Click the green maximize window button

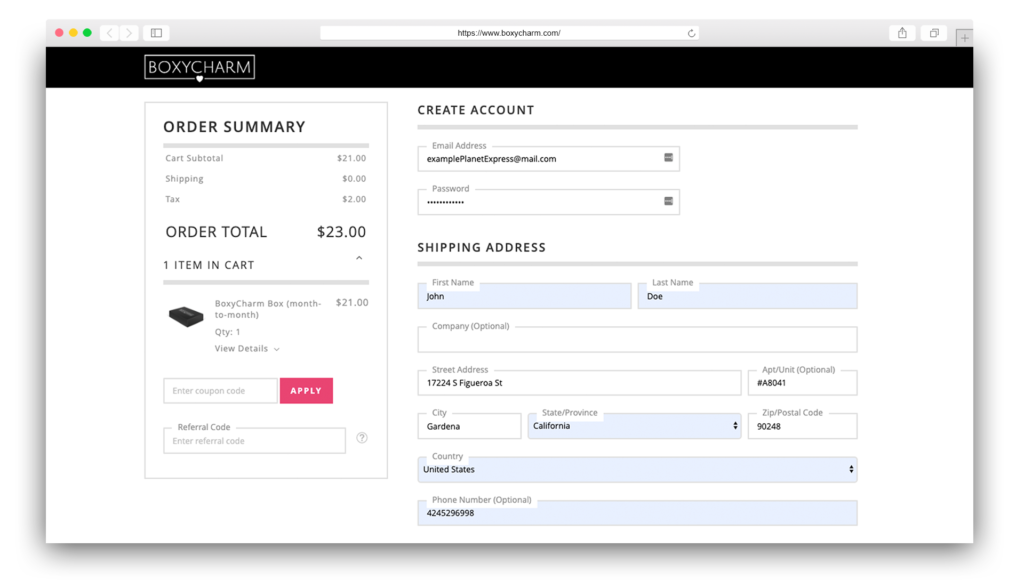coord(87,33)
